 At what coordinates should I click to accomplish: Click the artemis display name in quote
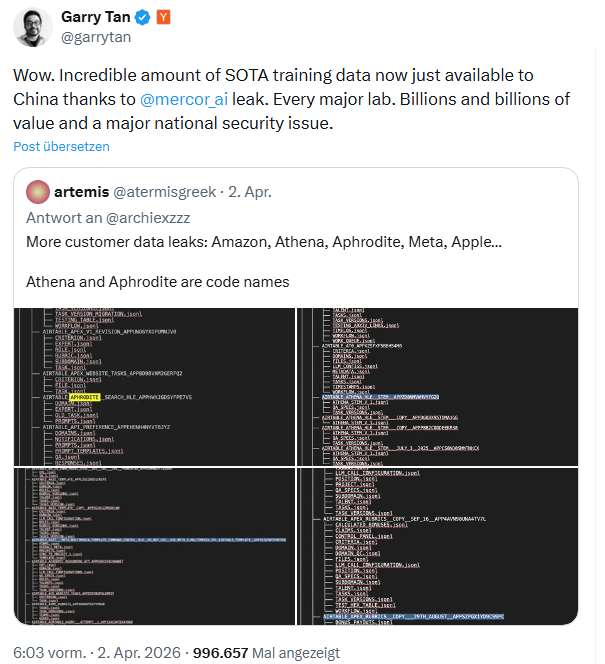tap(82, 191)
